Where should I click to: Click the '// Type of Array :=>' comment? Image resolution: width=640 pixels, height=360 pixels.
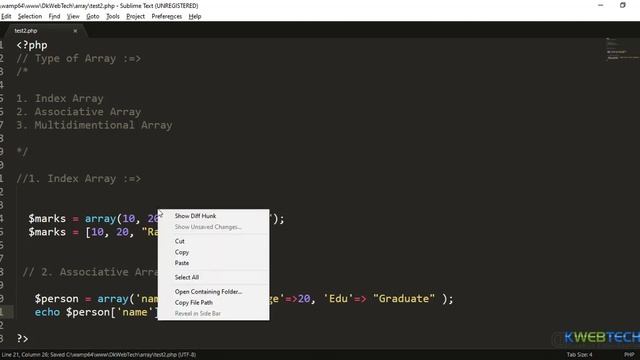click(x=79, y=58)
